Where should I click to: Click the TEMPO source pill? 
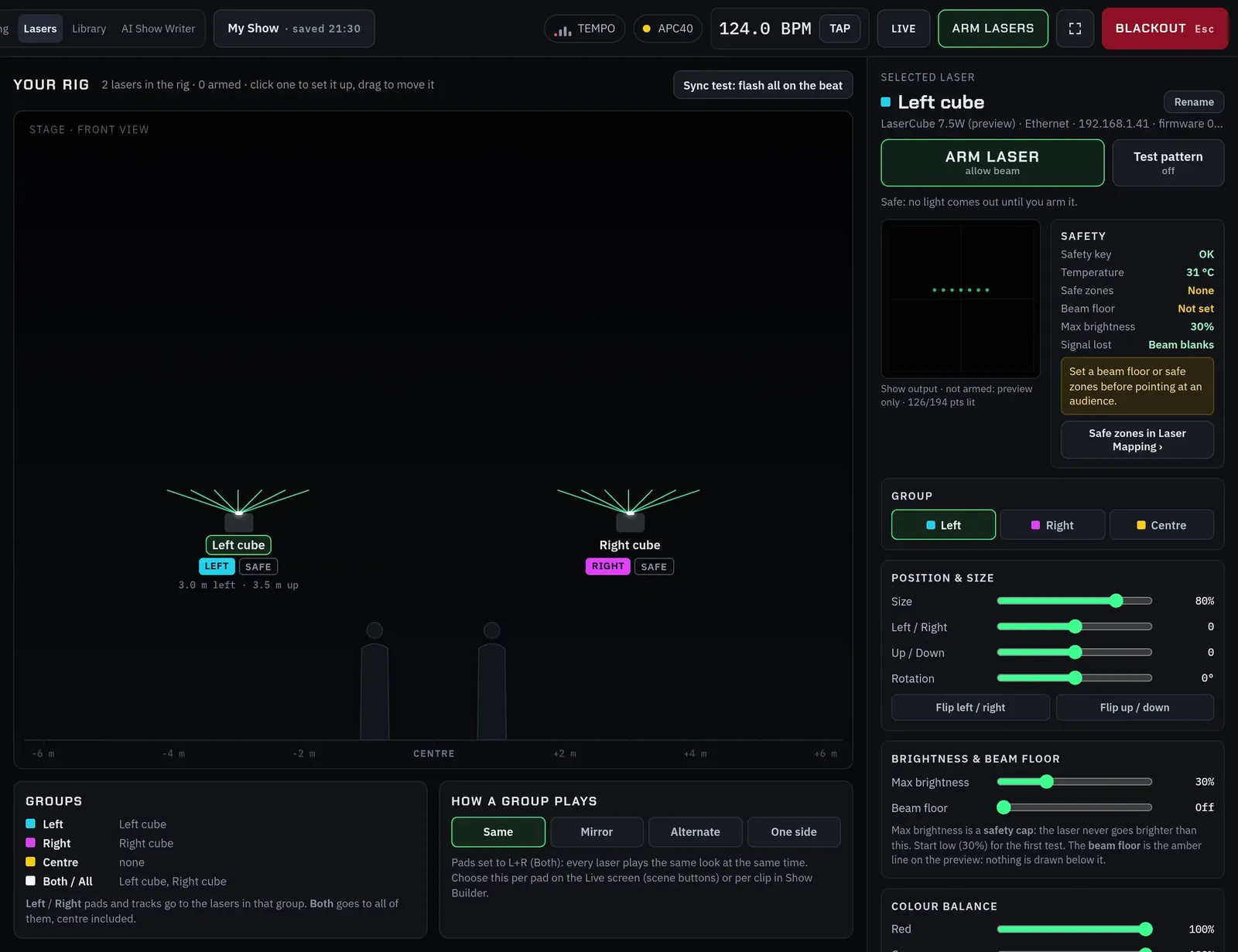point(585,29)
